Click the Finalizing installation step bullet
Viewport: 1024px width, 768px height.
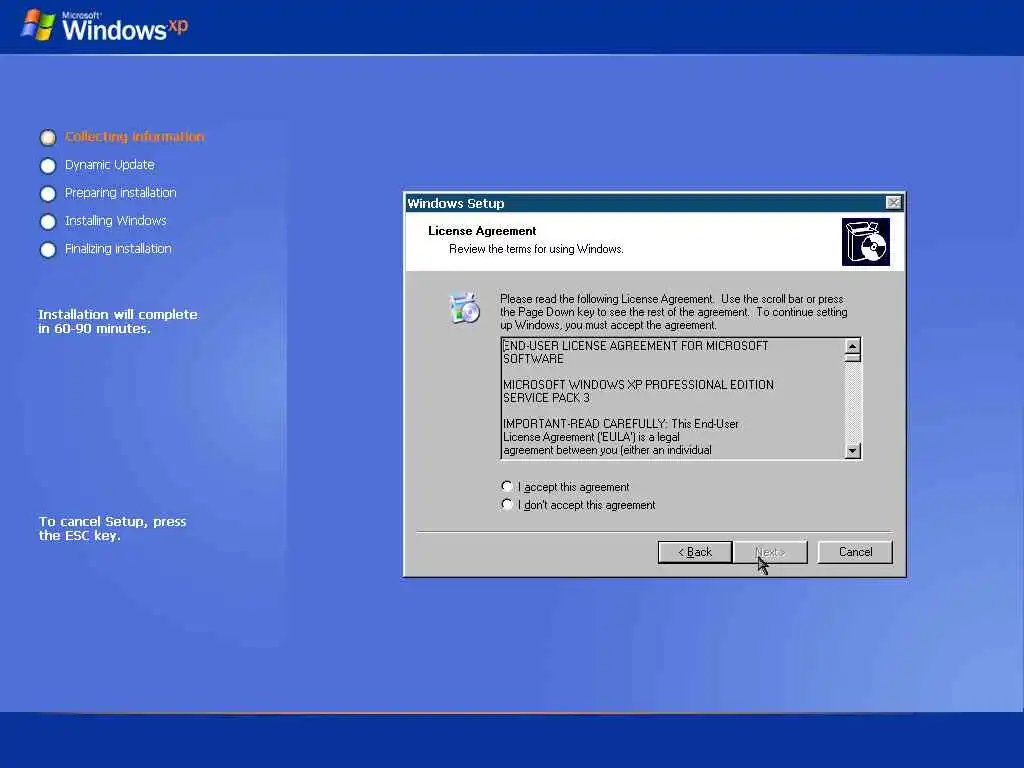[x=48, y=250]
